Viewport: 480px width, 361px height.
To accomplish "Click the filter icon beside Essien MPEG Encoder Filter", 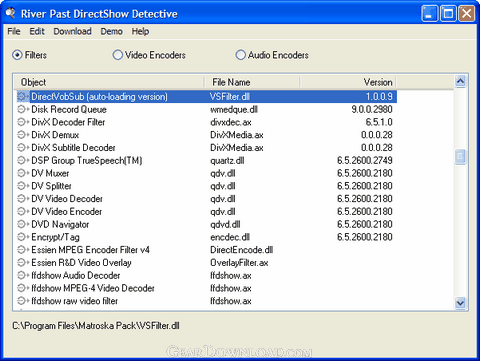I will 23,250.
